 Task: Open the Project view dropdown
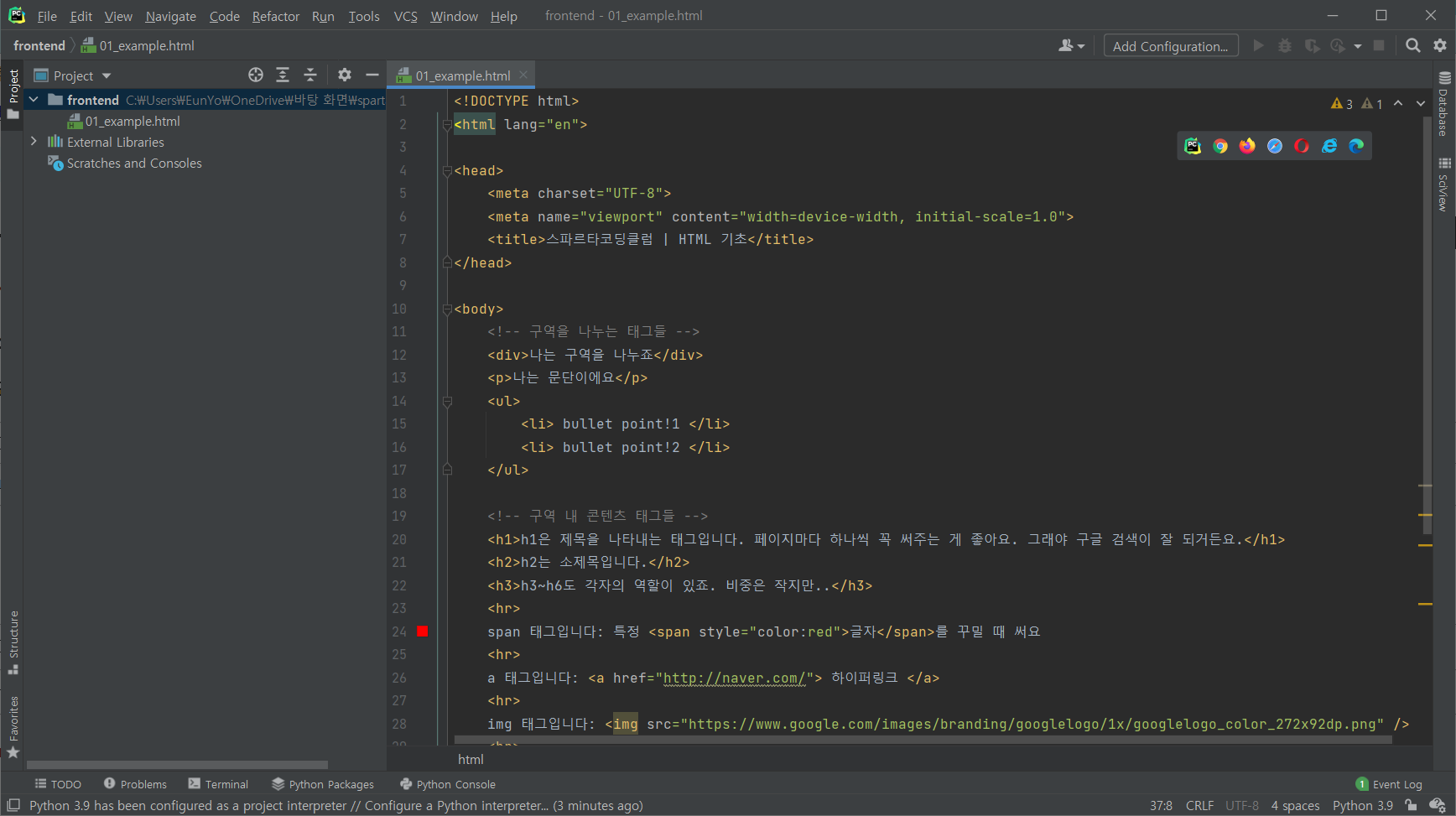click(x=107, y=76)
